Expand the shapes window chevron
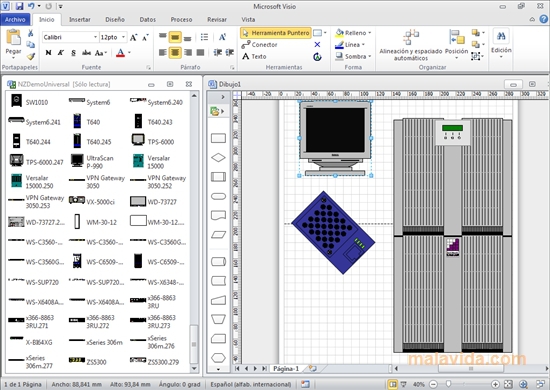This screenshot has height=390, width=550. [222, 97]
